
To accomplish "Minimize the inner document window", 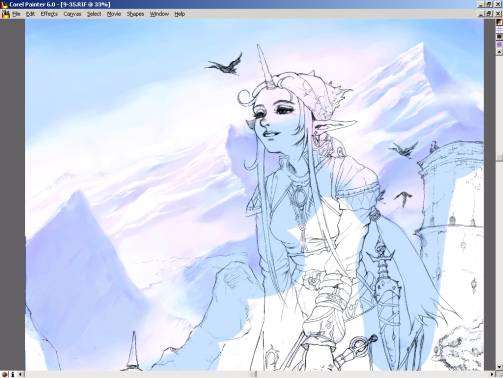I will tap(482, 14).
